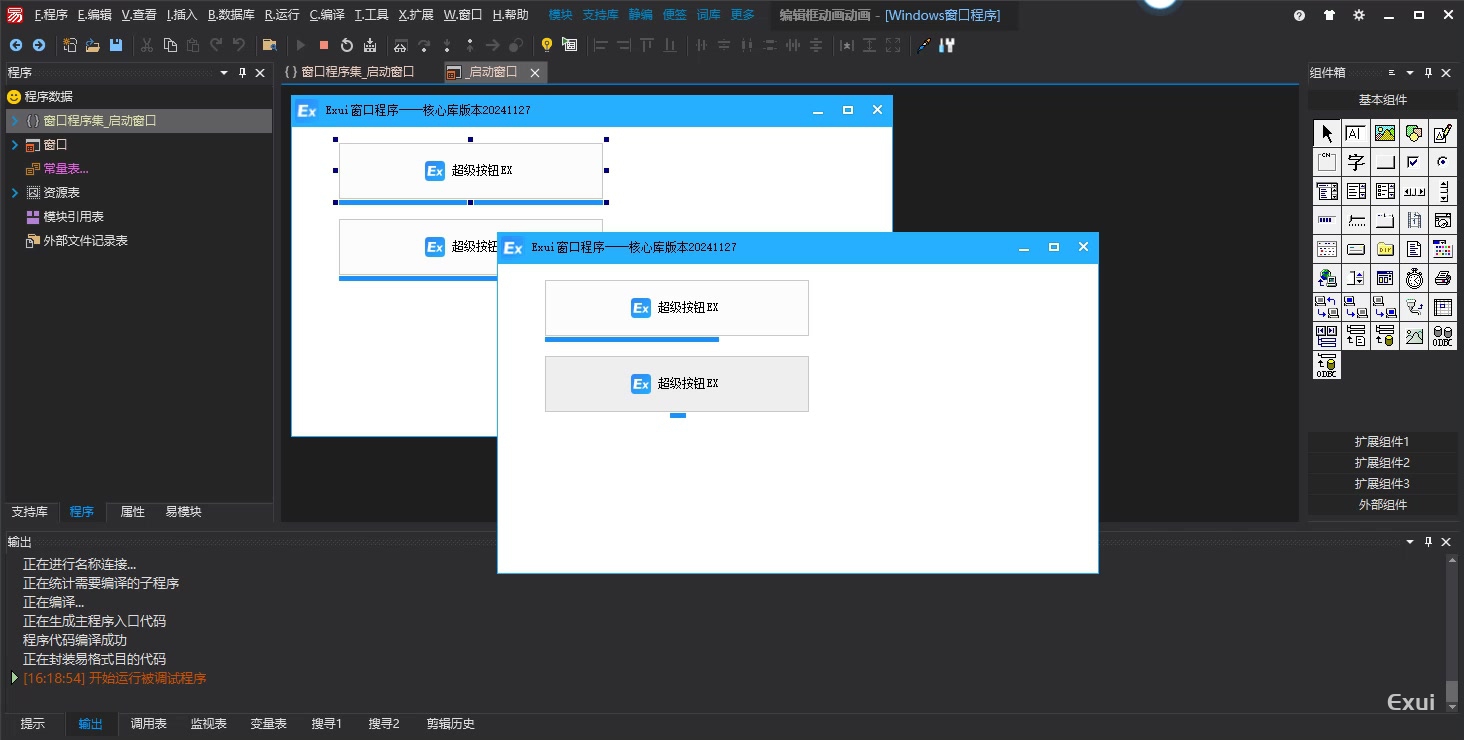Click the help question mark icon

(1299, 15)
